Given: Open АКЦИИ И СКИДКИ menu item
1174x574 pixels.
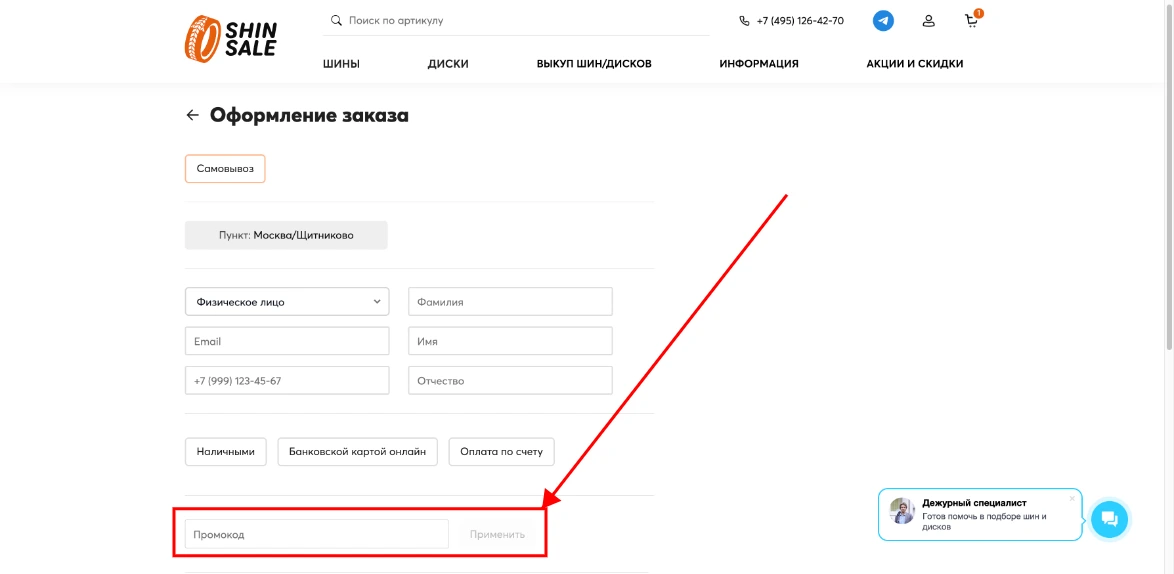Looking at the screenshot, I should 914,64.
